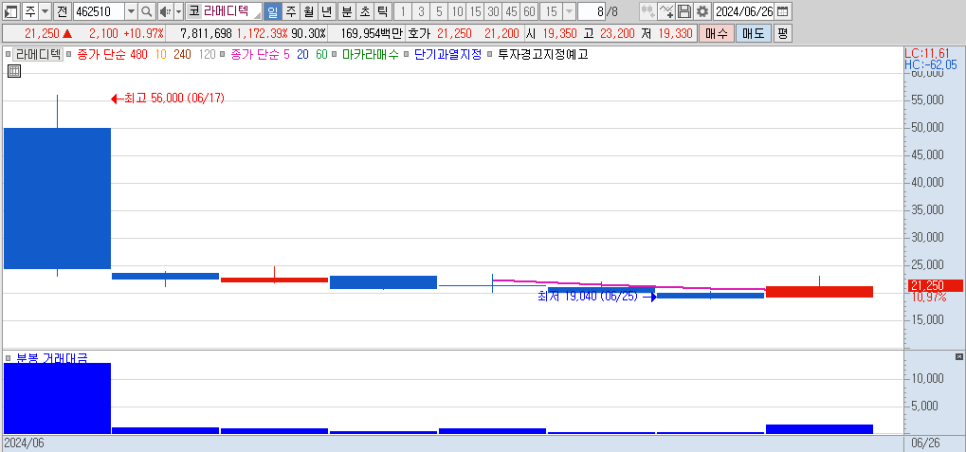Click the speaker sound icon
Screen dimensions: 966x452
tap(165, 12)
